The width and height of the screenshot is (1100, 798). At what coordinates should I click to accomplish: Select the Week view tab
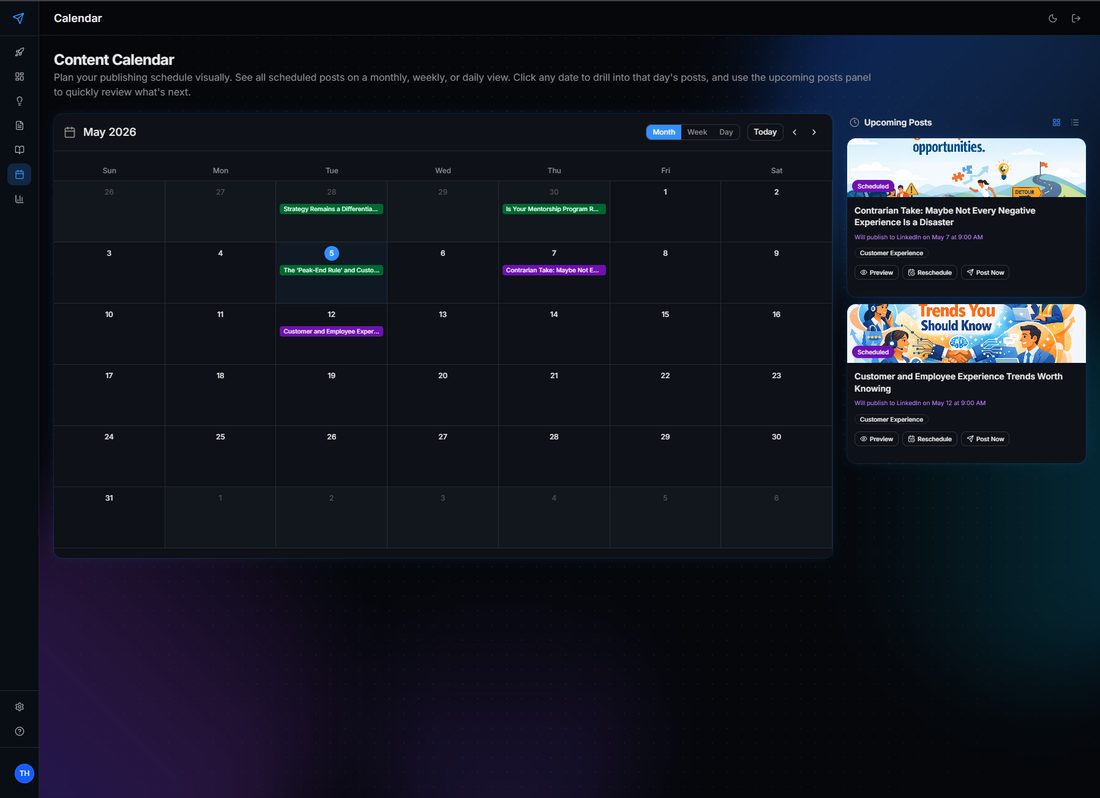point(697,133)
